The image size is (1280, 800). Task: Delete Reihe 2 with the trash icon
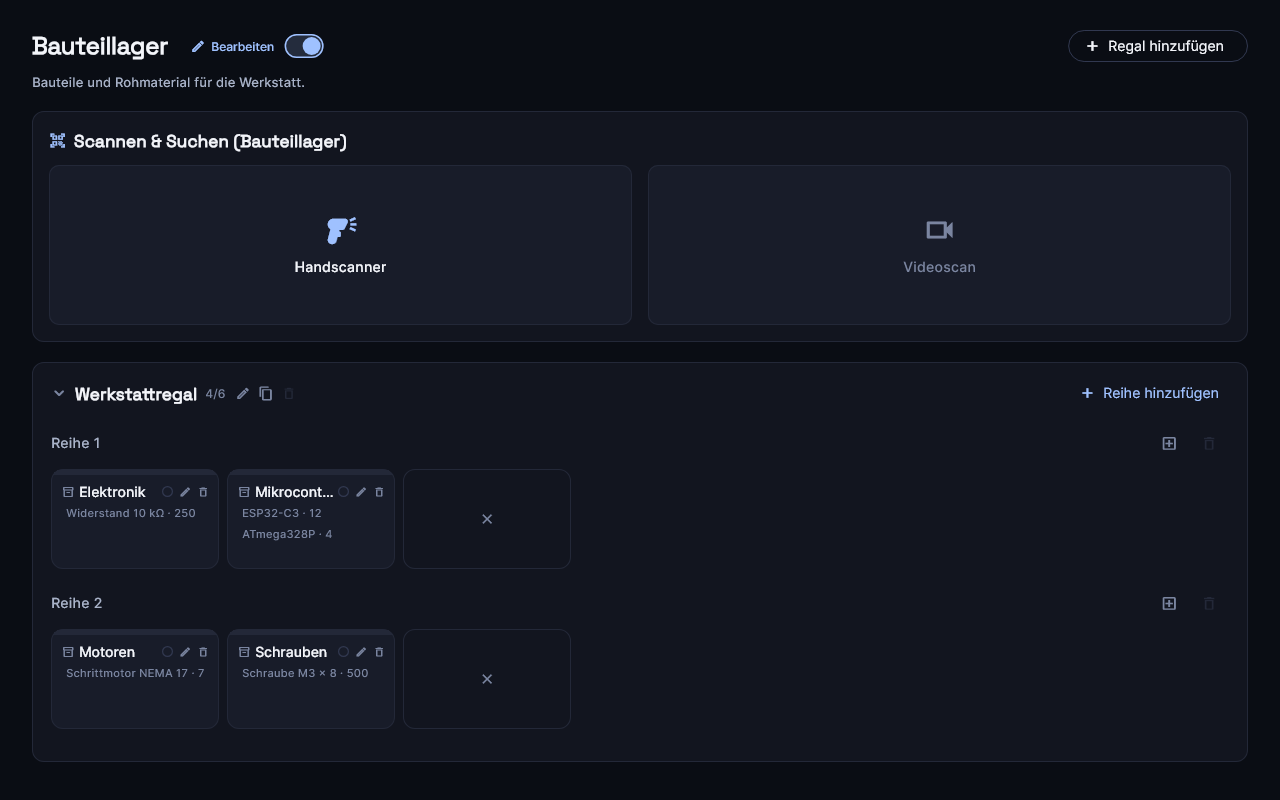[x=1209, y=603]
